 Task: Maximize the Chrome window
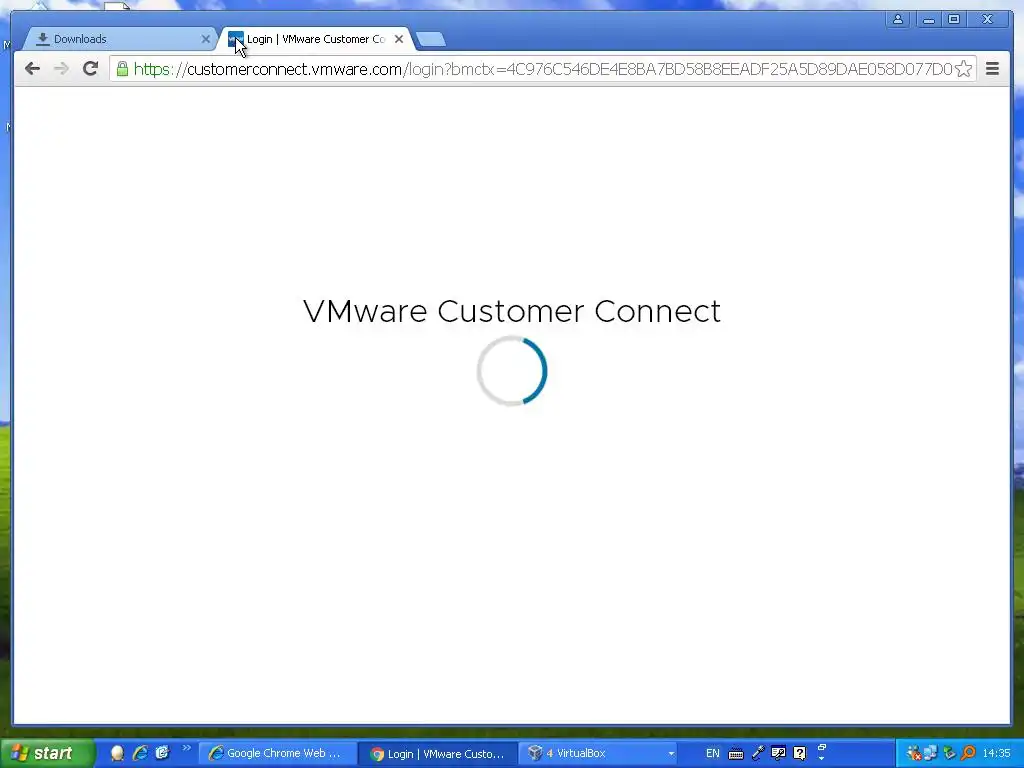coord(954,20)
